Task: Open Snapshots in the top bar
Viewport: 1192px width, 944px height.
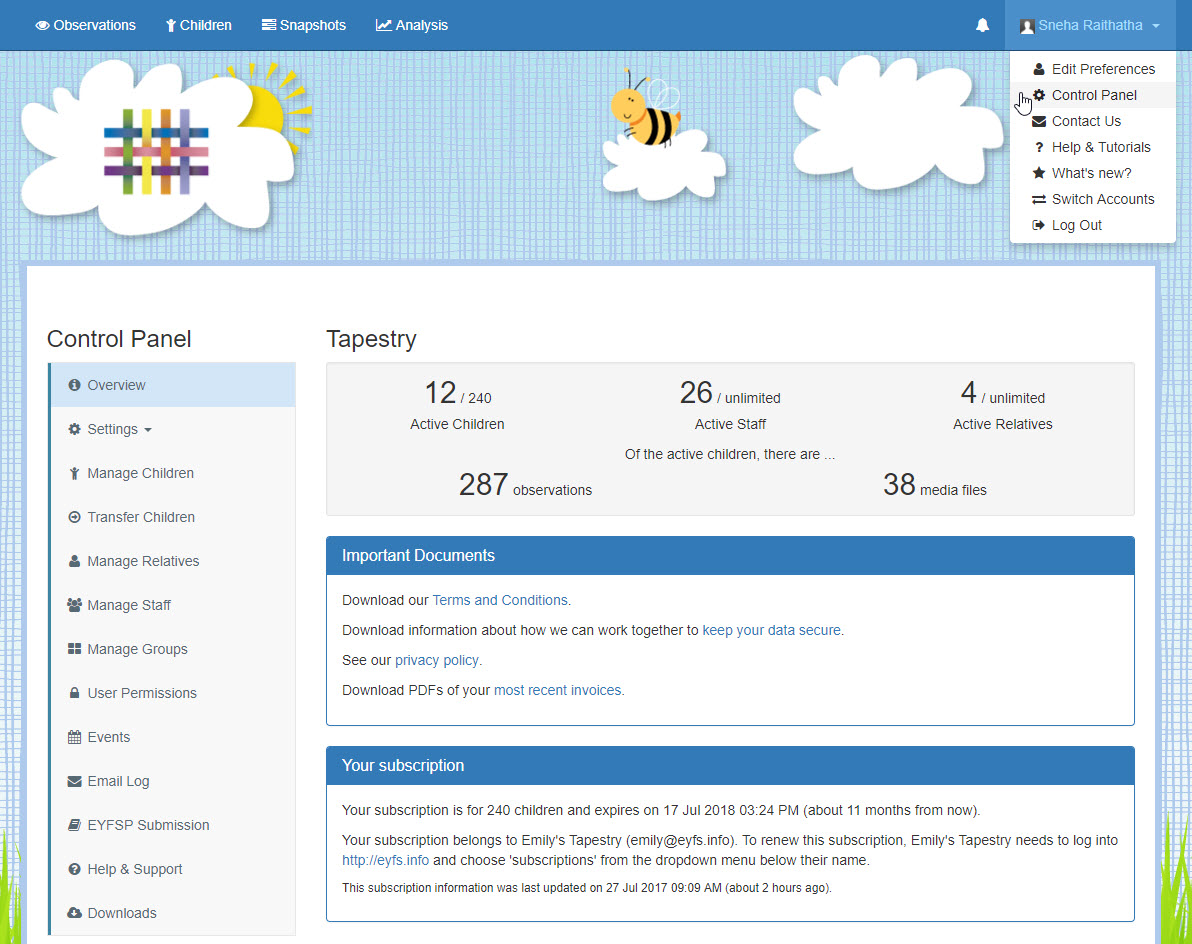Action: pyautogui.click(x=303, y=25)
